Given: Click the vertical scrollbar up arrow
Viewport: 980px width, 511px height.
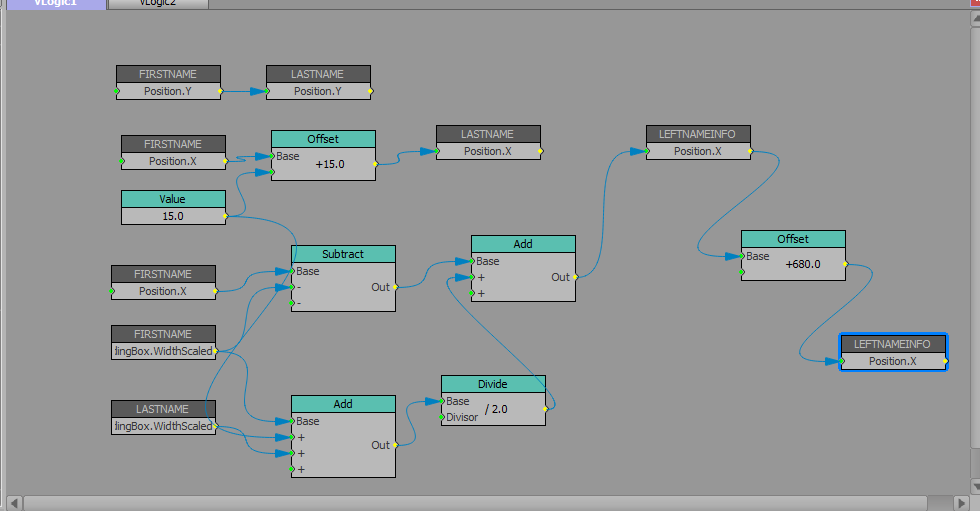Looking at the screenshot, I should 975,18.
